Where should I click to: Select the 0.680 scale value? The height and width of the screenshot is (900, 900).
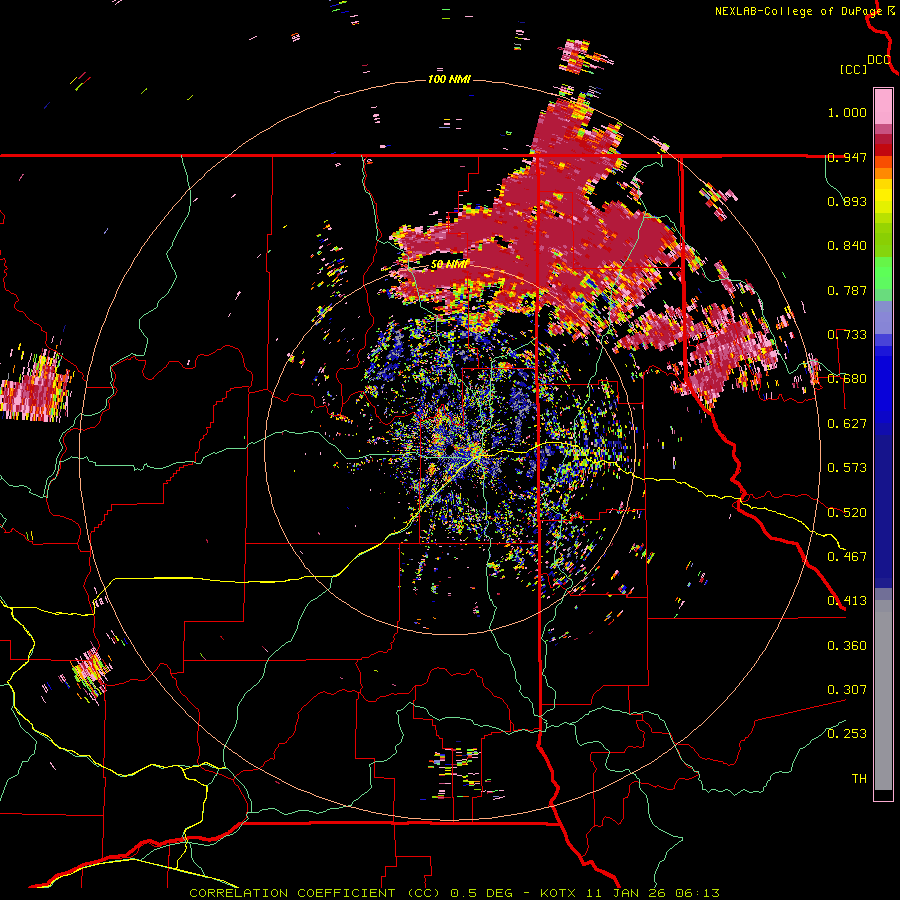[847, 379]
